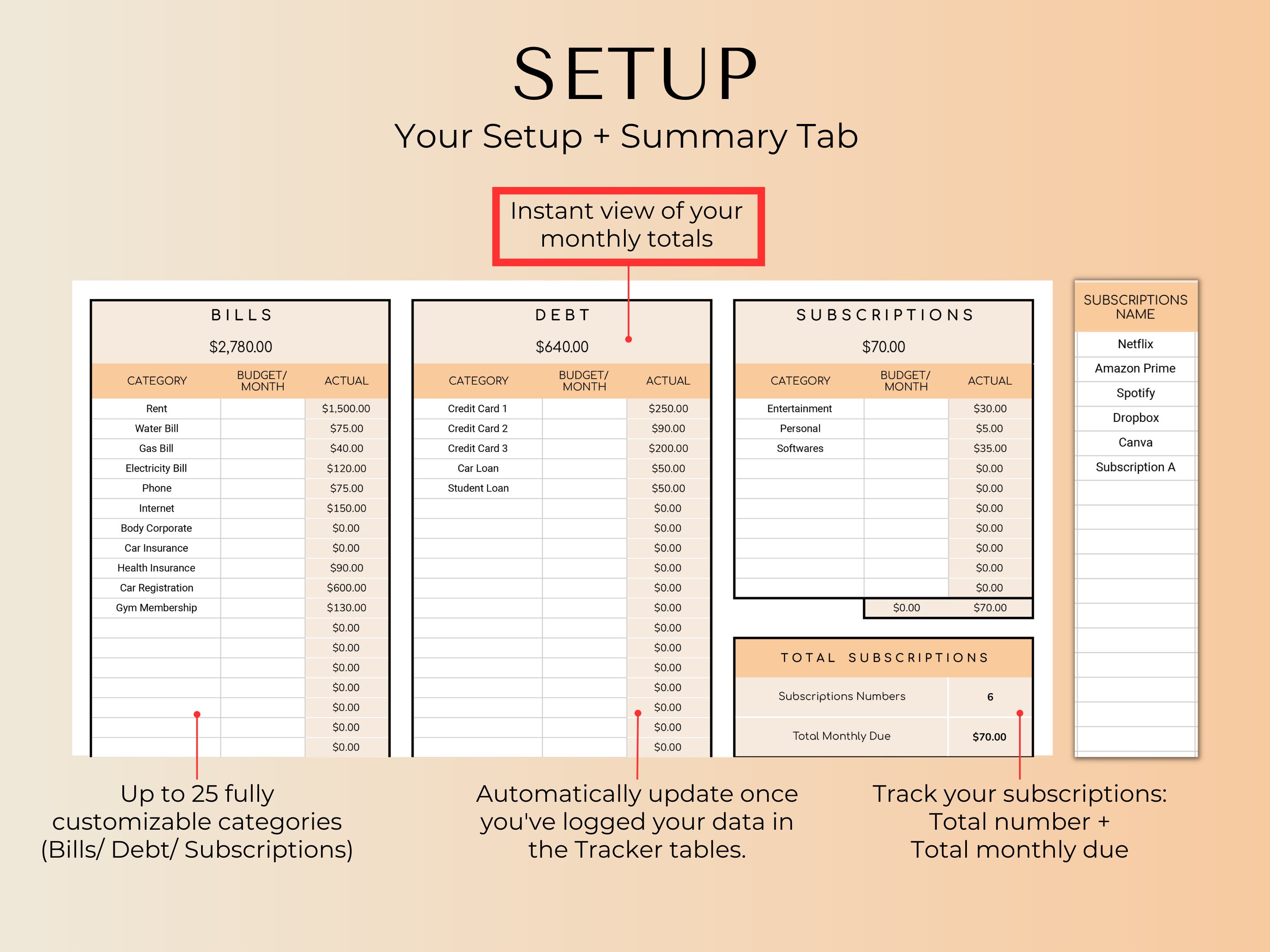Image resolution: width=1270 pixels, height=952 pixels.
Task: Click the Subscriptions Numbers value 6
Action: click(x=990, y=696)
